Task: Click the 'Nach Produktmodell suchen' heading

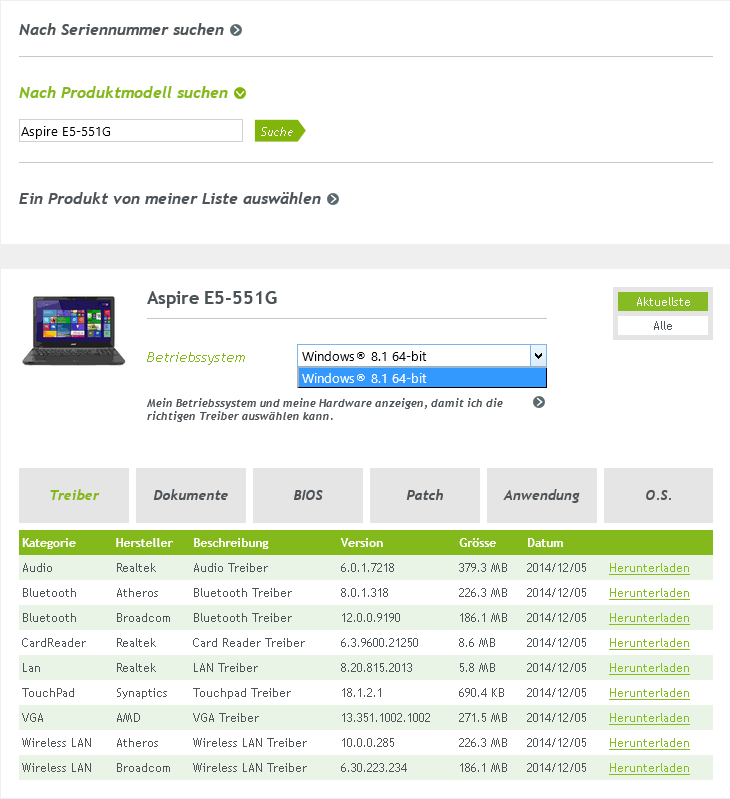Action: click(x=123, y=93)
